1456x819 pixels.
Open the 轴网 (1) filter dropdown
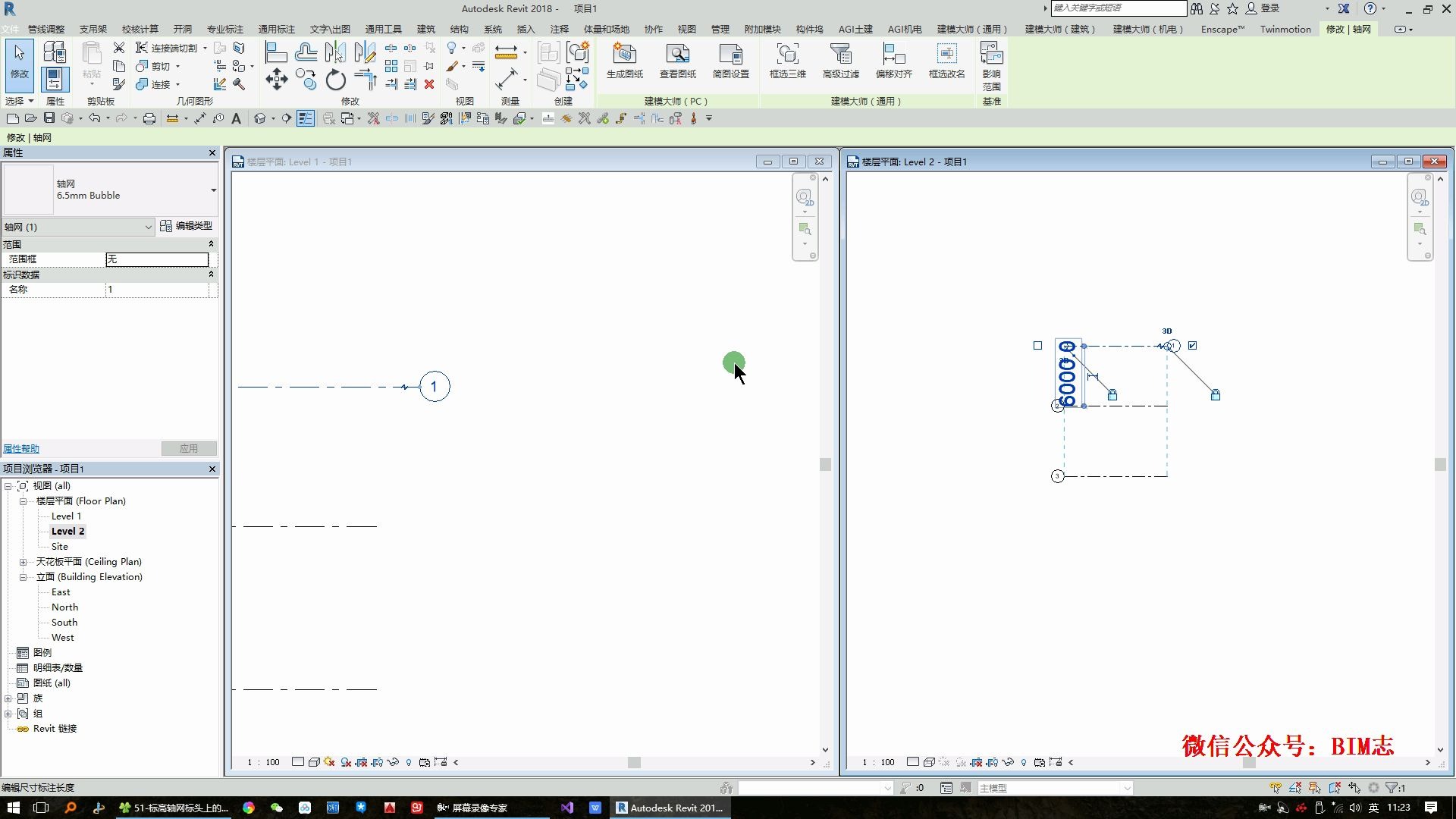click(x=148, y=227)
